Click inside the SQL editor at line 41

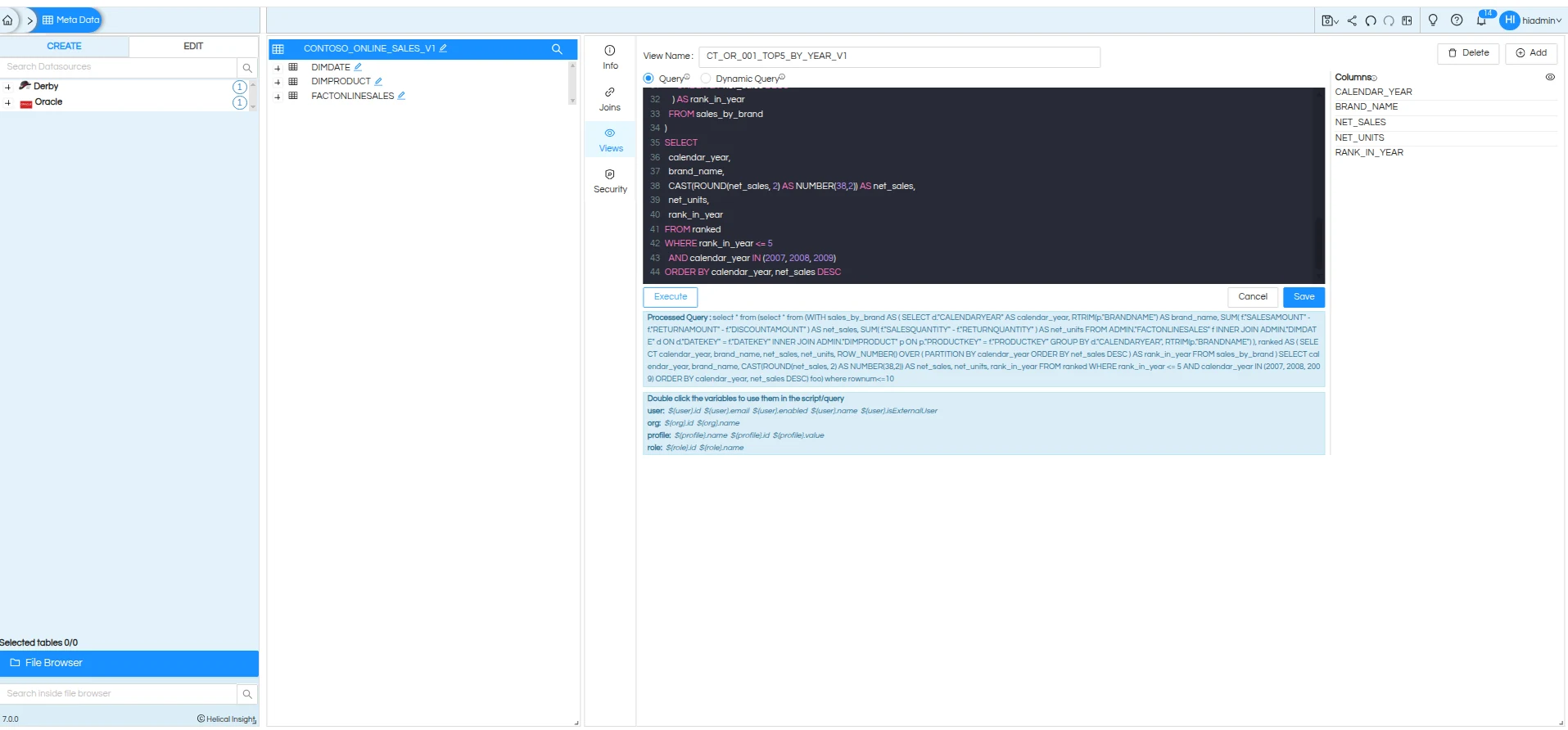coord(983,230)
